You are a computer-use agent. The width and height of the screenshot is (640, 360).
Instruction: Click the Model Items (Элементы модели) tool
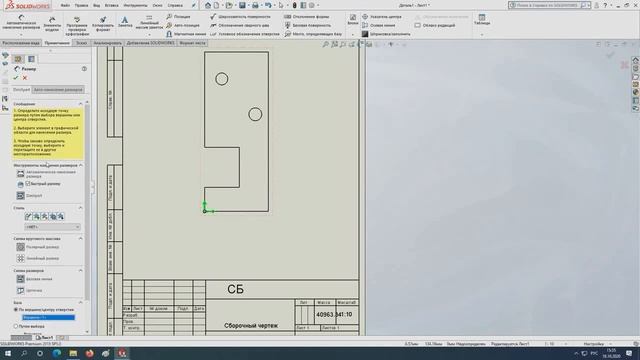pyautogui.click(x=52, y=24)
